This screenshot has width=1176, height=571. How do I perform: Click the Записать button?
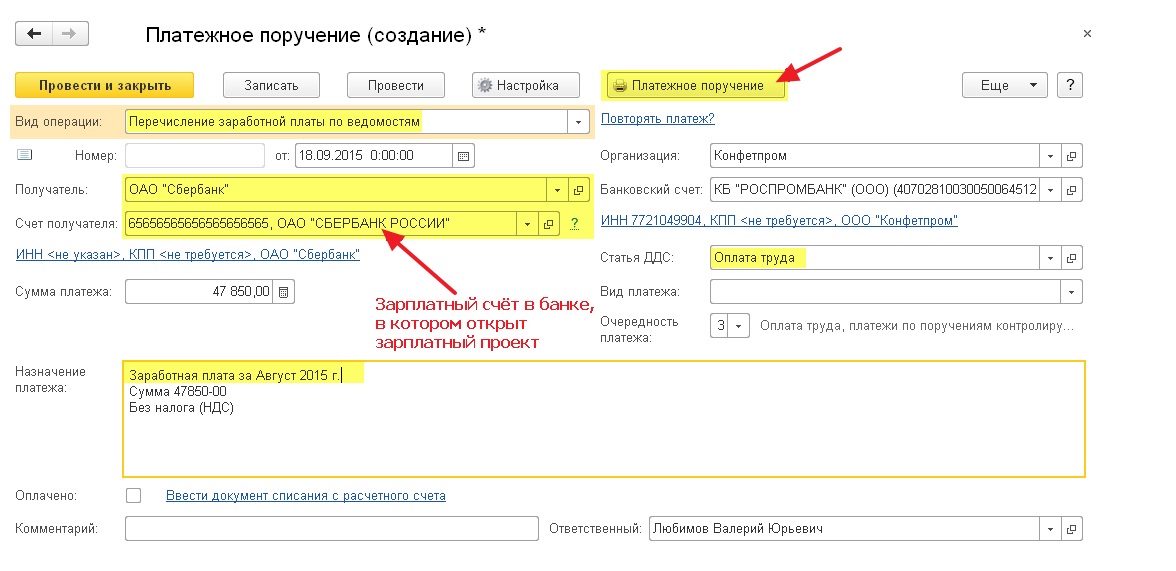(x=272, y=85)
